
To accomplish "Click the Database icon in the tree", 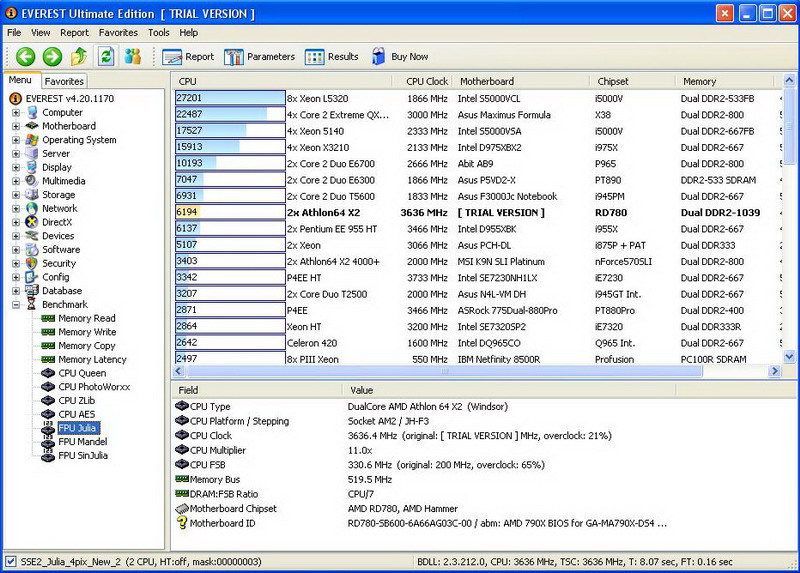I will 32,291.
